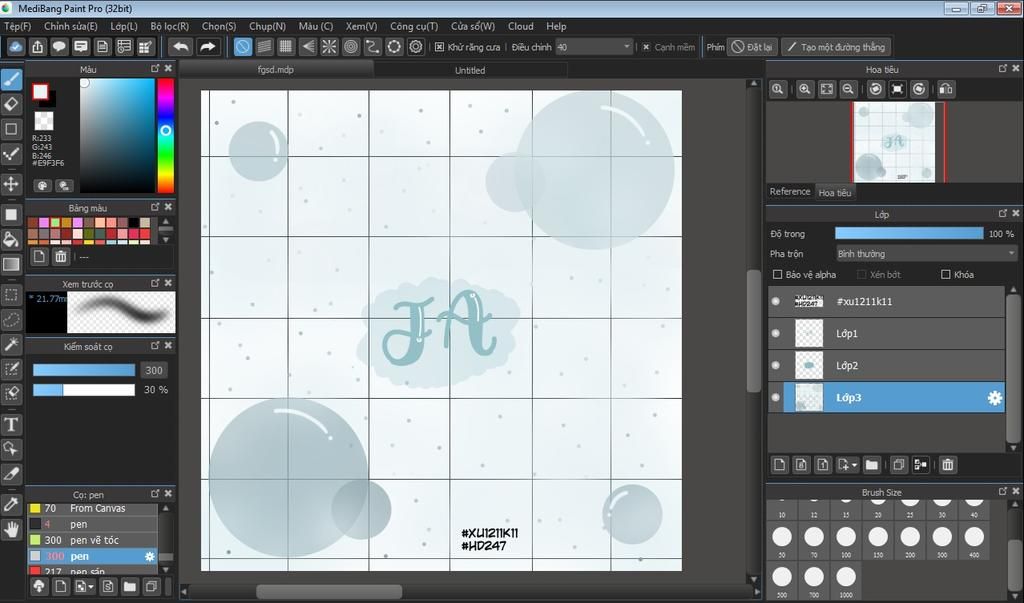This screenshot has width=1024, height=603.
Task: Zoom in on the navigator panel
Action: tap(805, 90)
